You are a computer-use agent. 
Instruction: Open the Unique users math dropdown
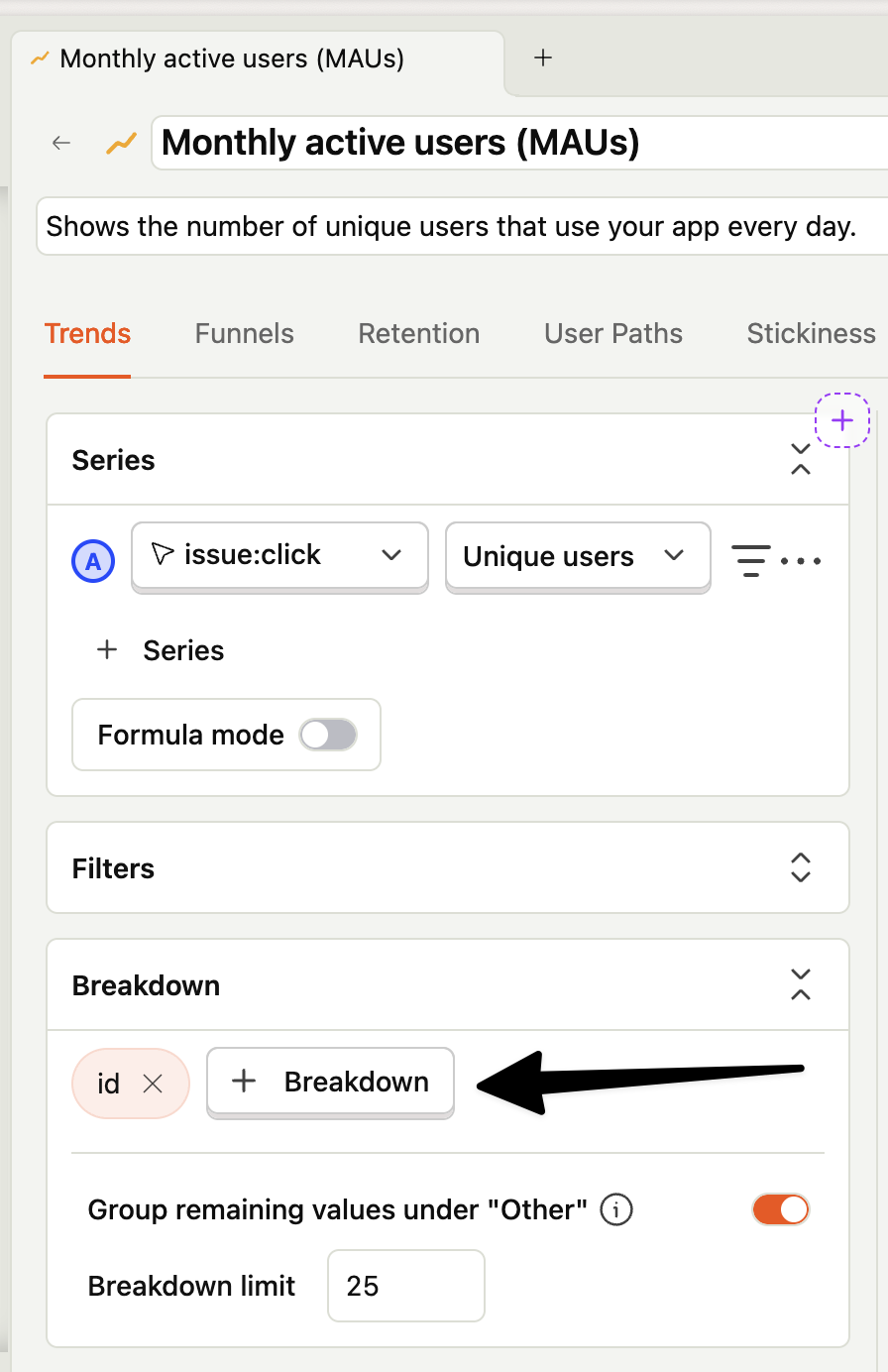578,556
